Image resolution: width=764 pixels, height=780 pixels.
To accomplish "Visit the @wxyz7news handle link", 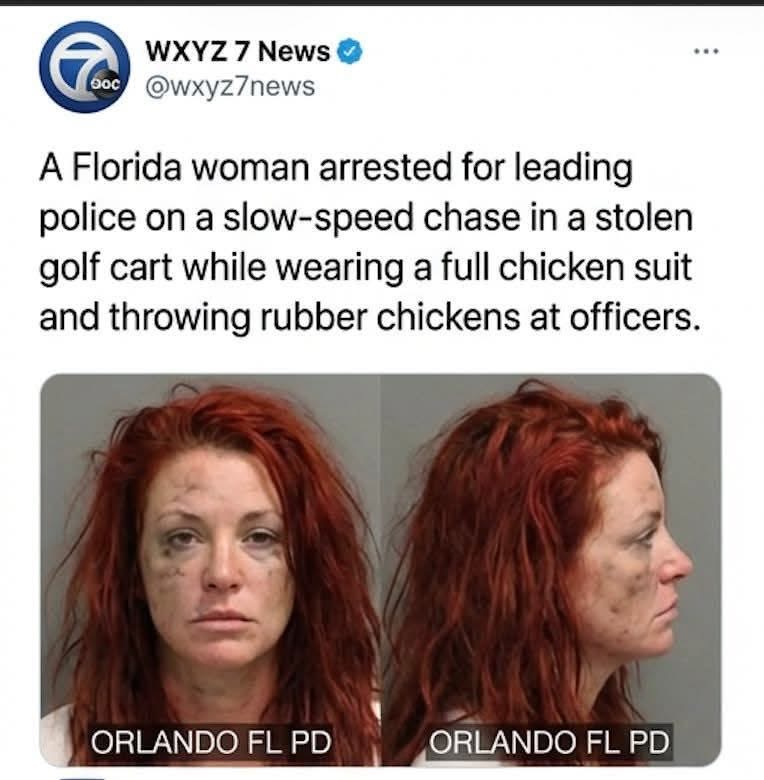I will click(x=230, y=87).
